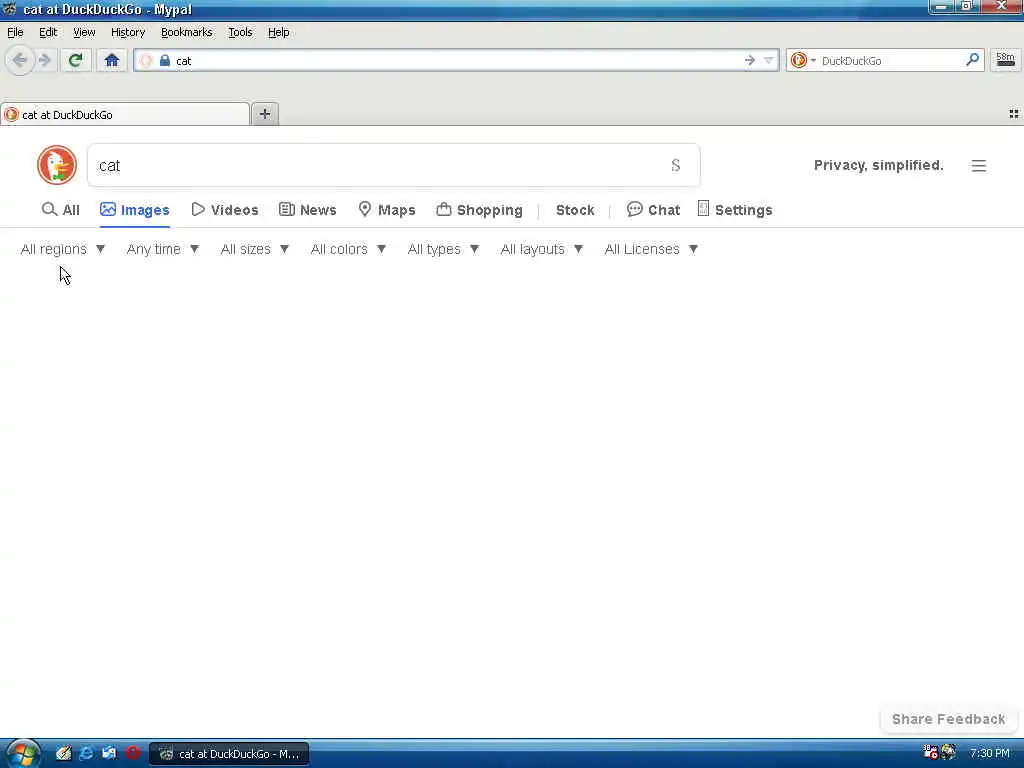Screen dimensions: 1024x768
Task: Open a new tab with the plus button
Action: coord(264,114)
